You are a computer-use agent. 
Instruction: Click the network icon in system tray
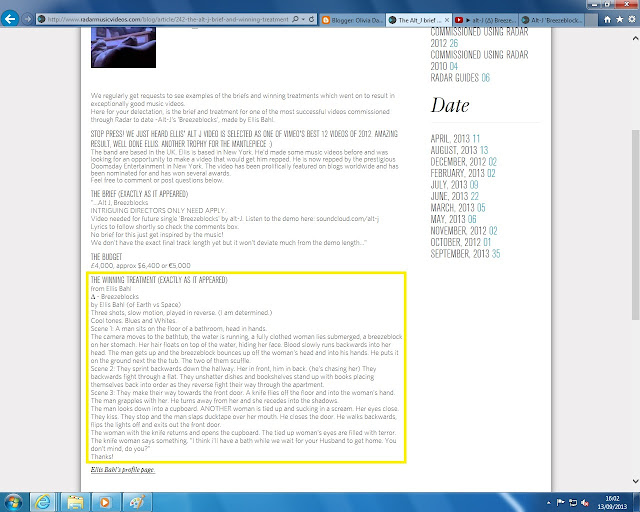pyautogui.click(x=573, y=502)
